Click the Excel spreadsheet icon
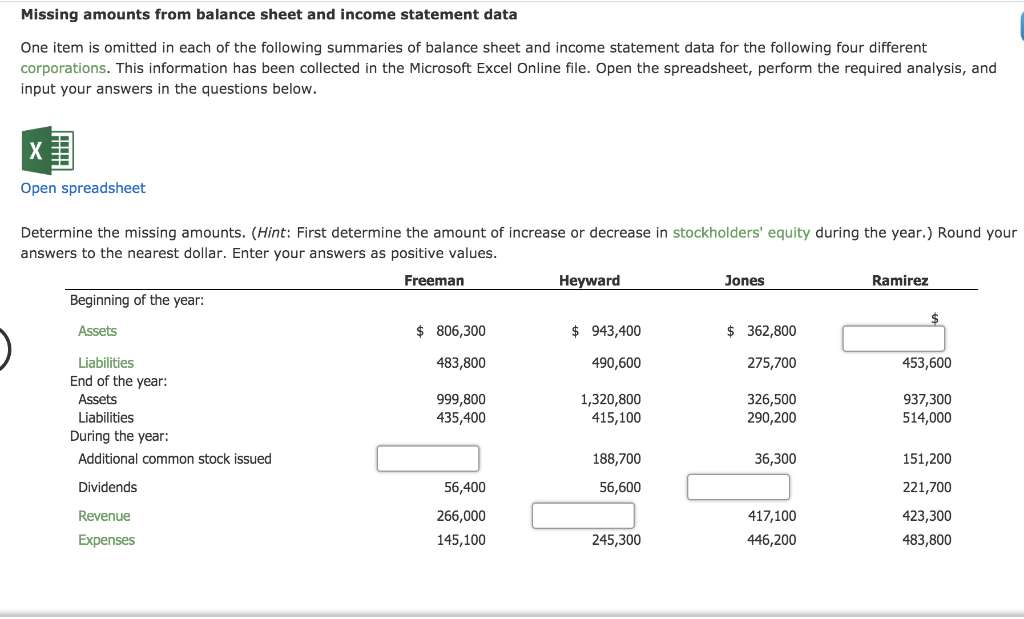The width and height of the screenshot is (1024, 619). 46,150
